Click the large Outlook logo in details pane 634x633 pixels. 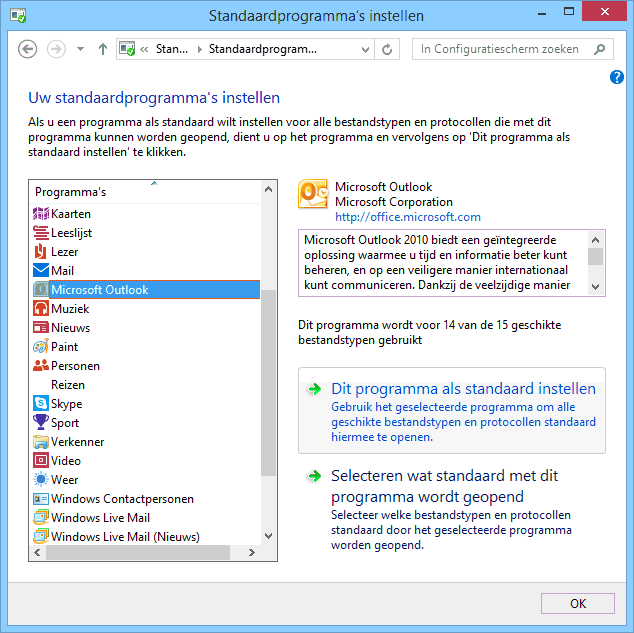click(x=313, y=194)
